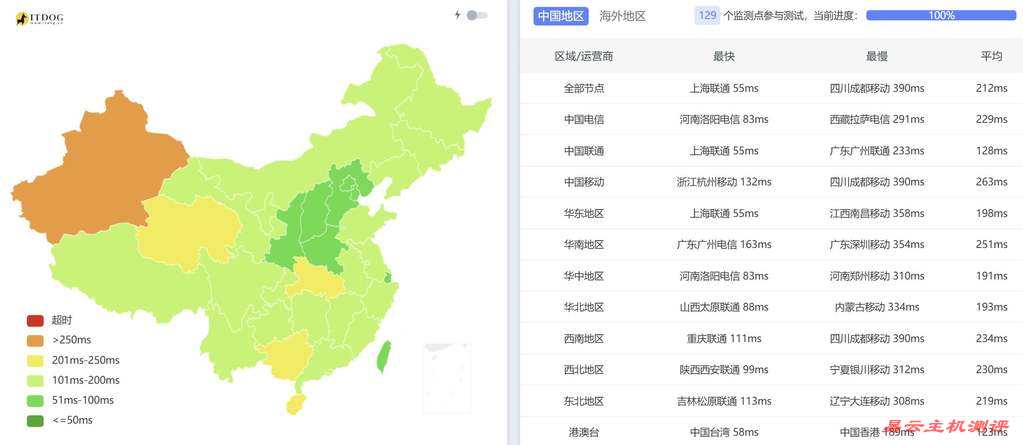Viewport: 1023px width, 445px height.
Task: Click the 平均 column header
Action: tap(992, 57)
